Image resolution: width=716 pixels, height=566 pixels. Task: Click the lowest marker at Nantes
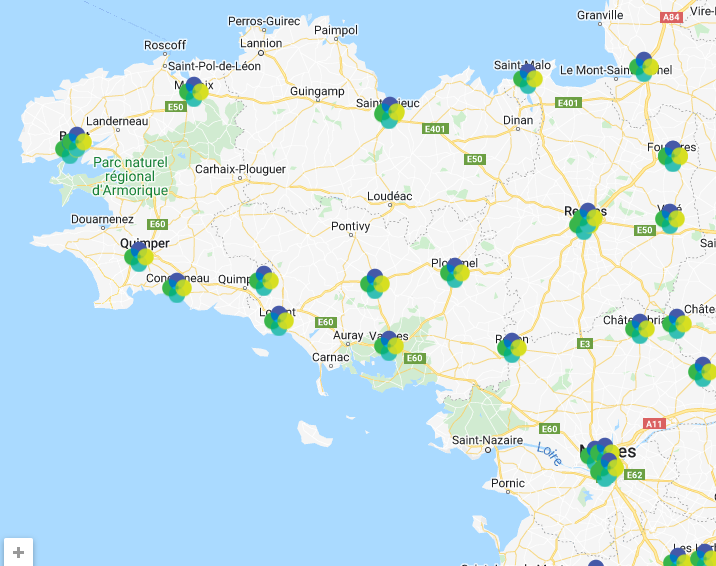pos(606,469)
